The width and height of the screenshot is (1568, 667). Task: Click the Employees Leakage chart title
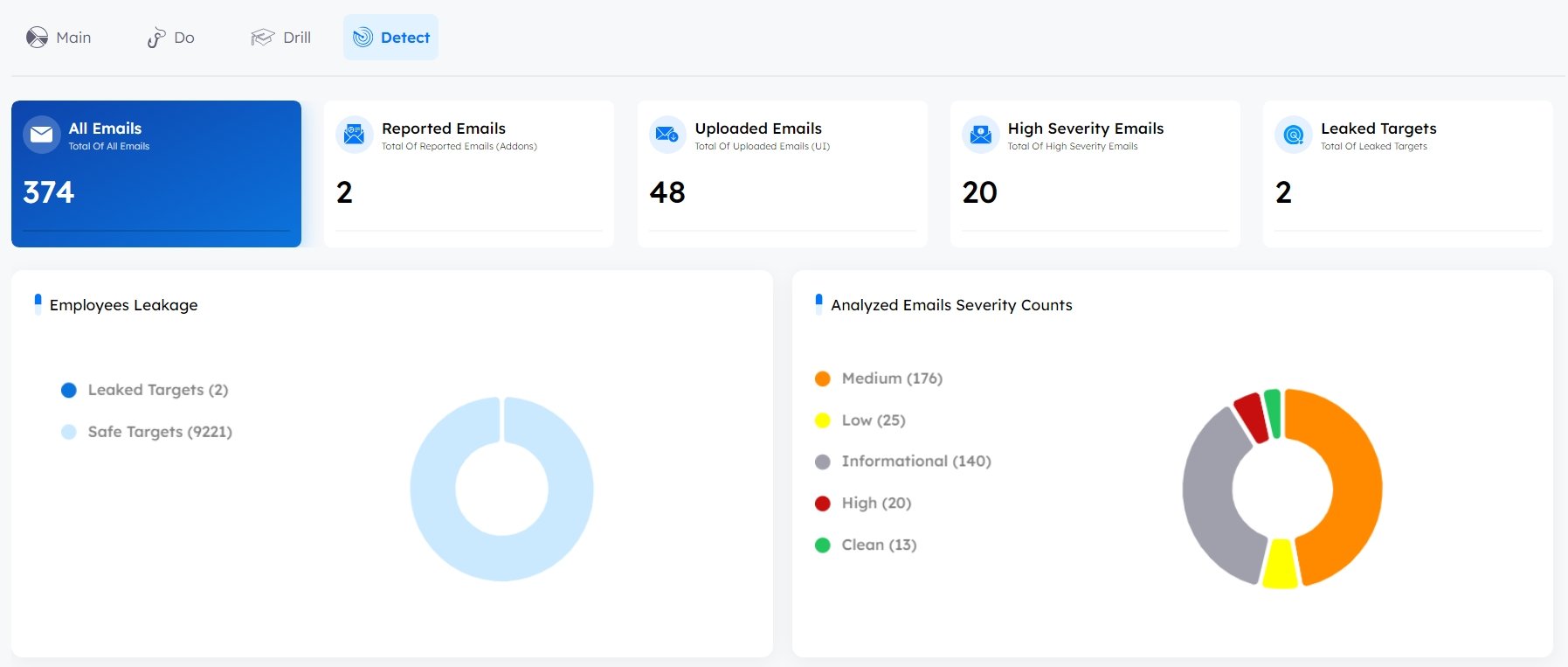[x=124, y=305]
